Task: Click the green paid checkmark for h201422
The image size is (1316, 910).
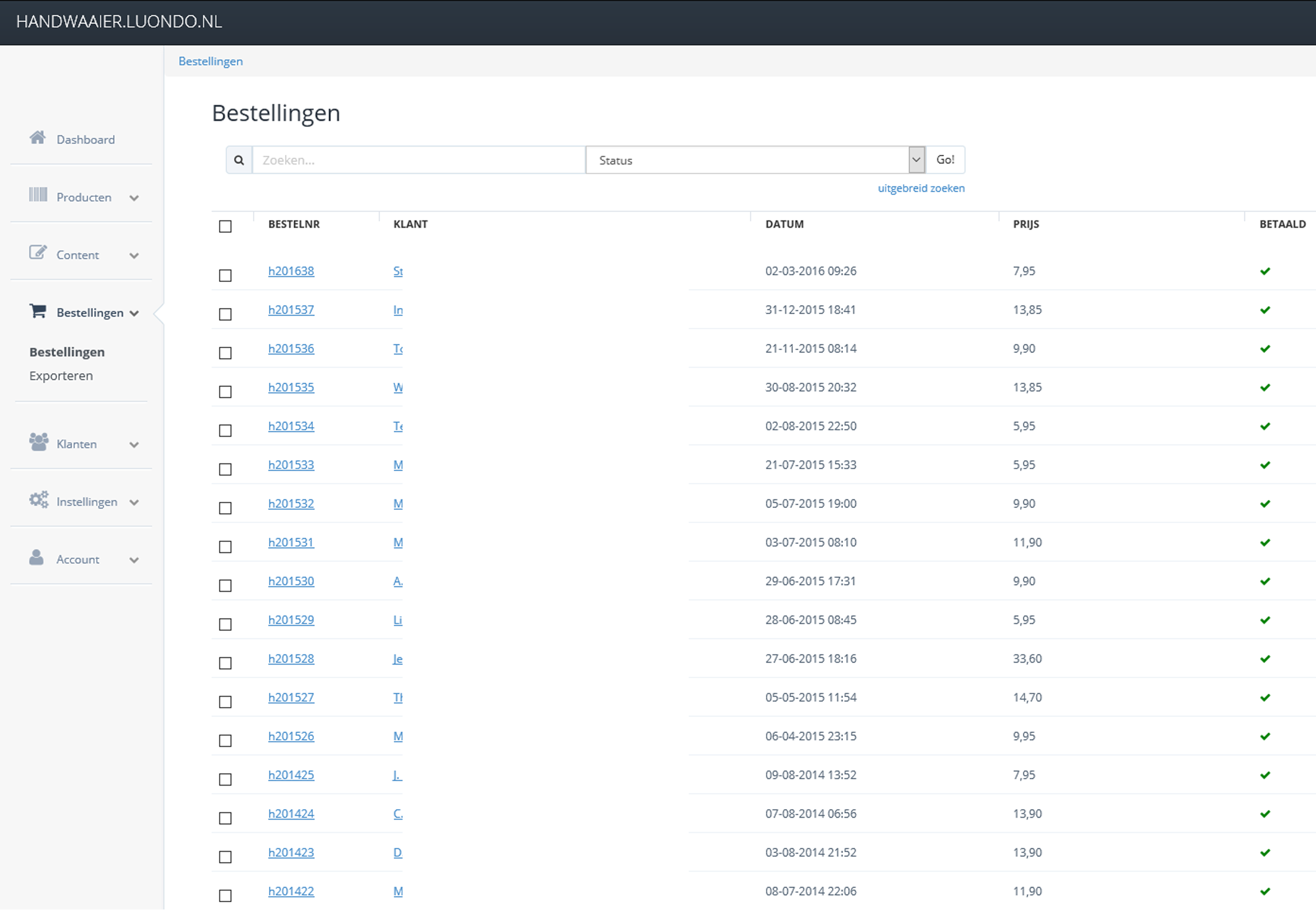Action: [1265, 892]
